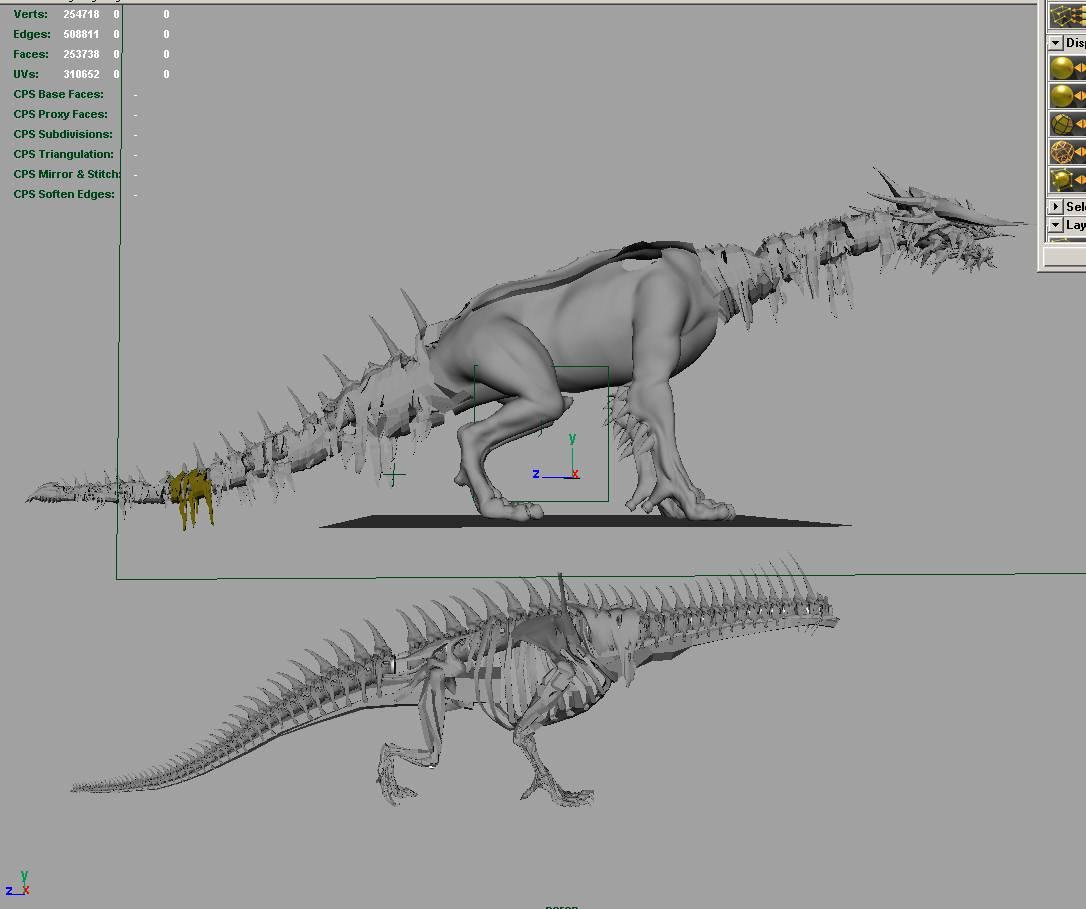The image size is (1086, 909).
Task: Collapse the Layers section using its arrow
Action: pyautogui.click(x=1055, y=225)
